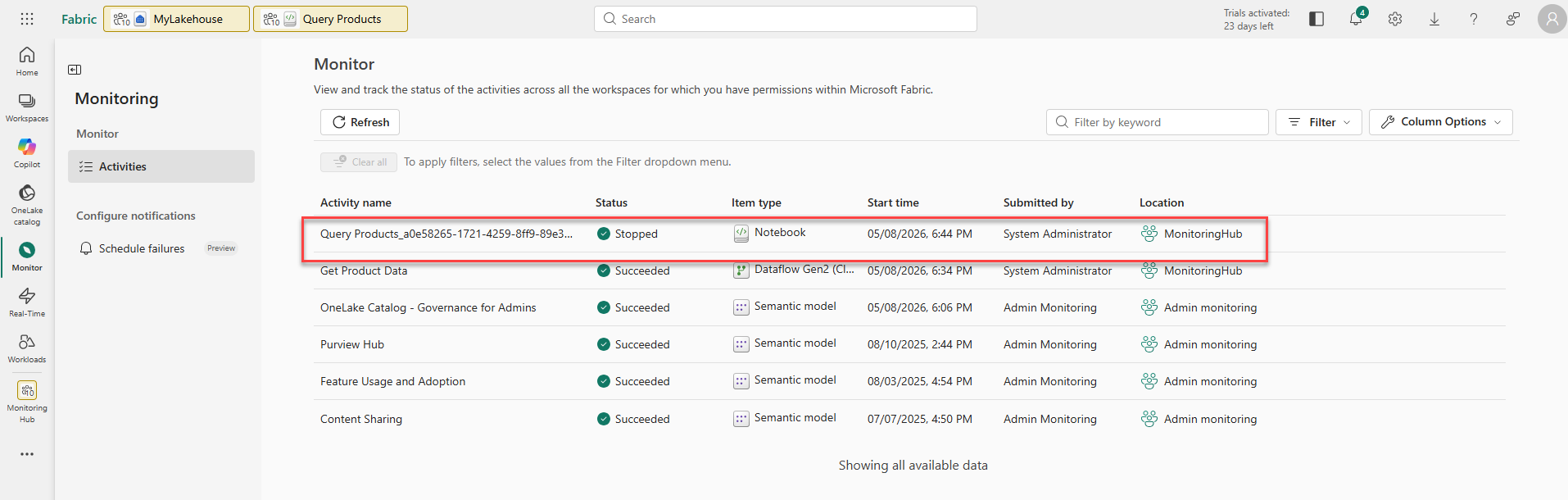
Task: Click the Semantic model icon in Purview Hub row
Action: tap(741, 344)
